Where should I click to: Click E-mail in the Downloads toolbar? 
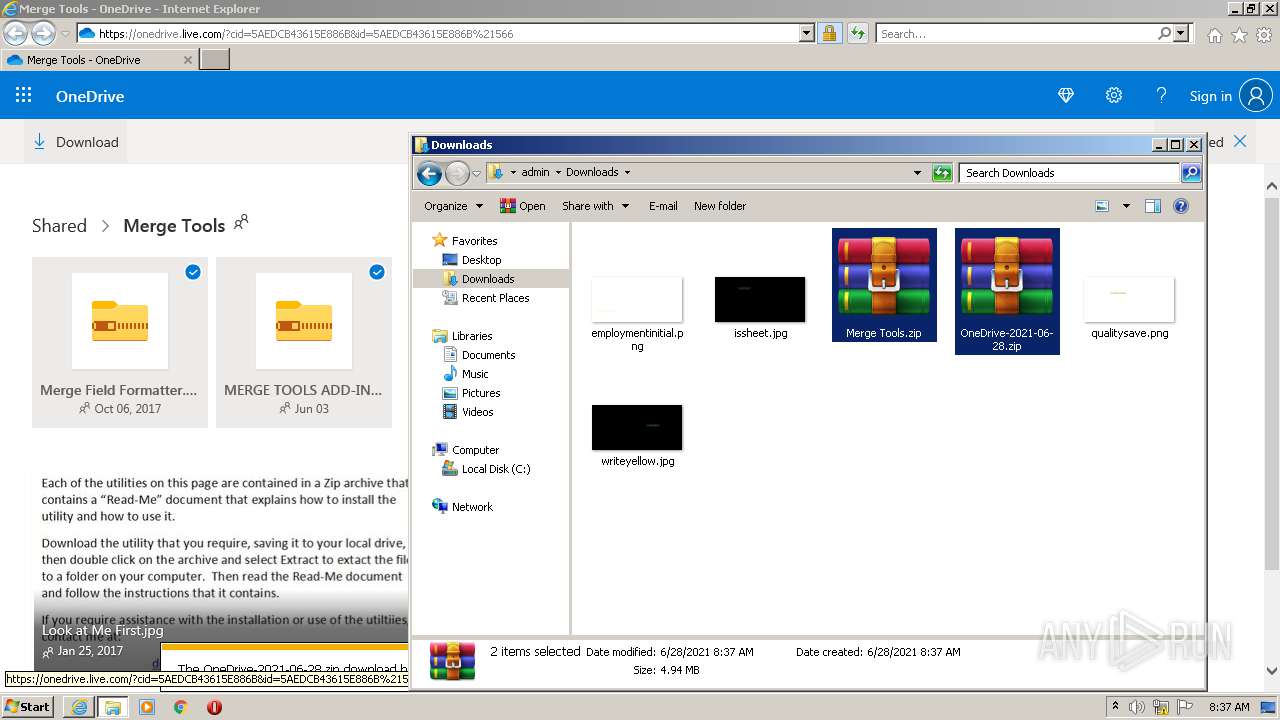click(663, 206)
